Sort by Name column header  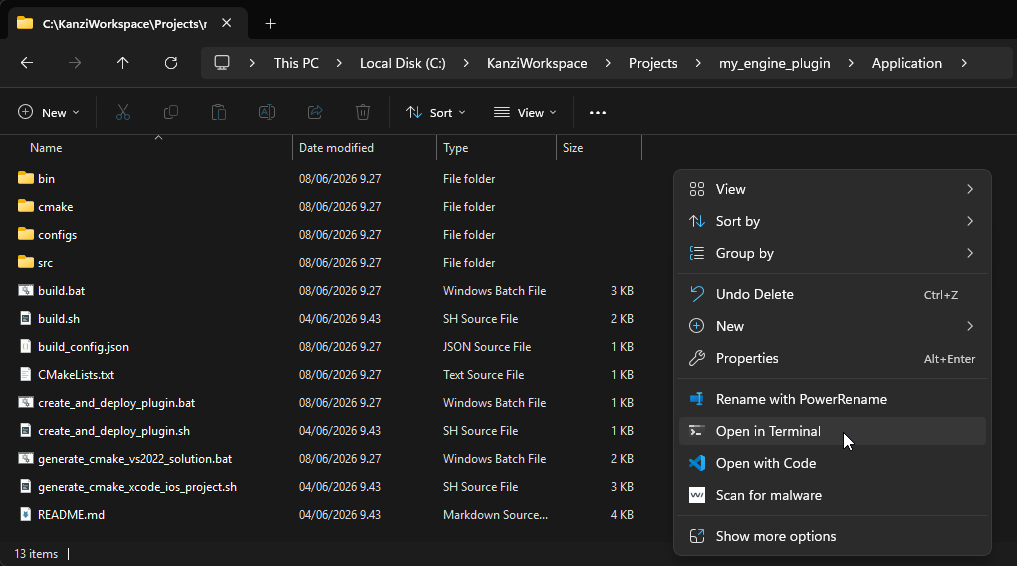click(x=46, y=148)
